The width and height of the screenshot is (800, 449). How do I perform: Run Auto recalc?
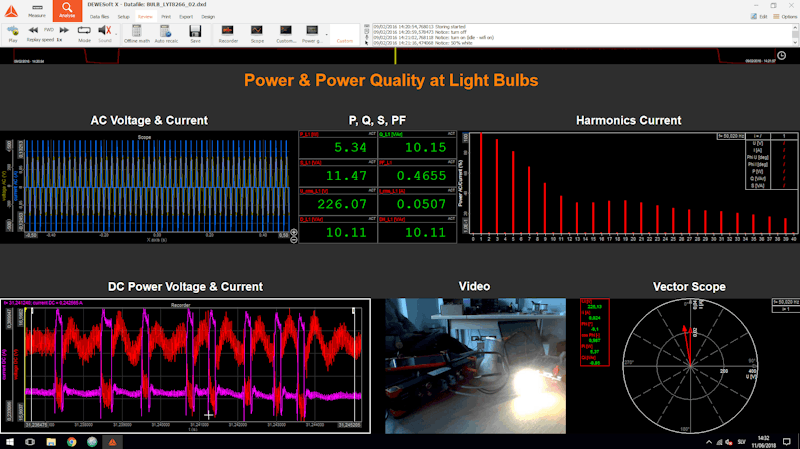click(166, 34)
